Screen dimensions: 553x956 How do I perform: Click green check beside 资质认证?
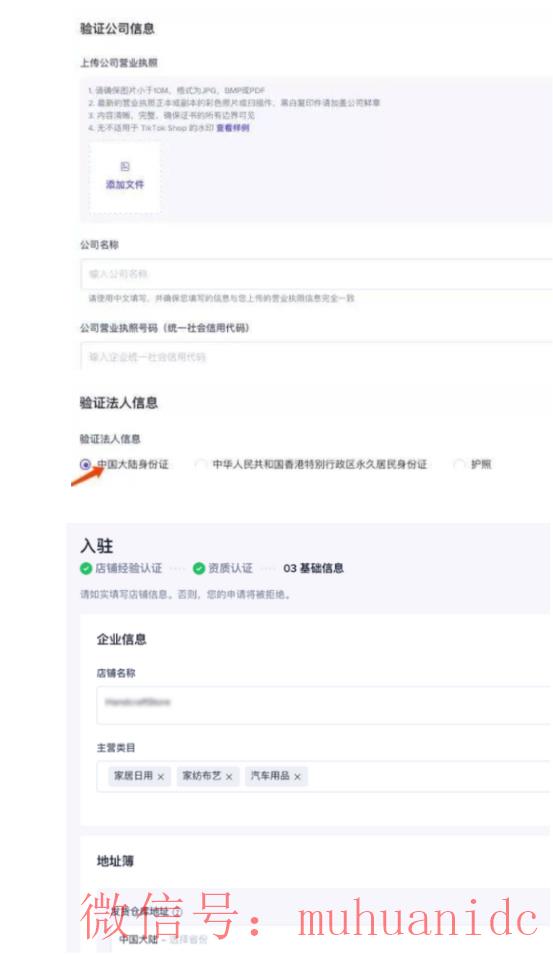(x=199, y=568)
